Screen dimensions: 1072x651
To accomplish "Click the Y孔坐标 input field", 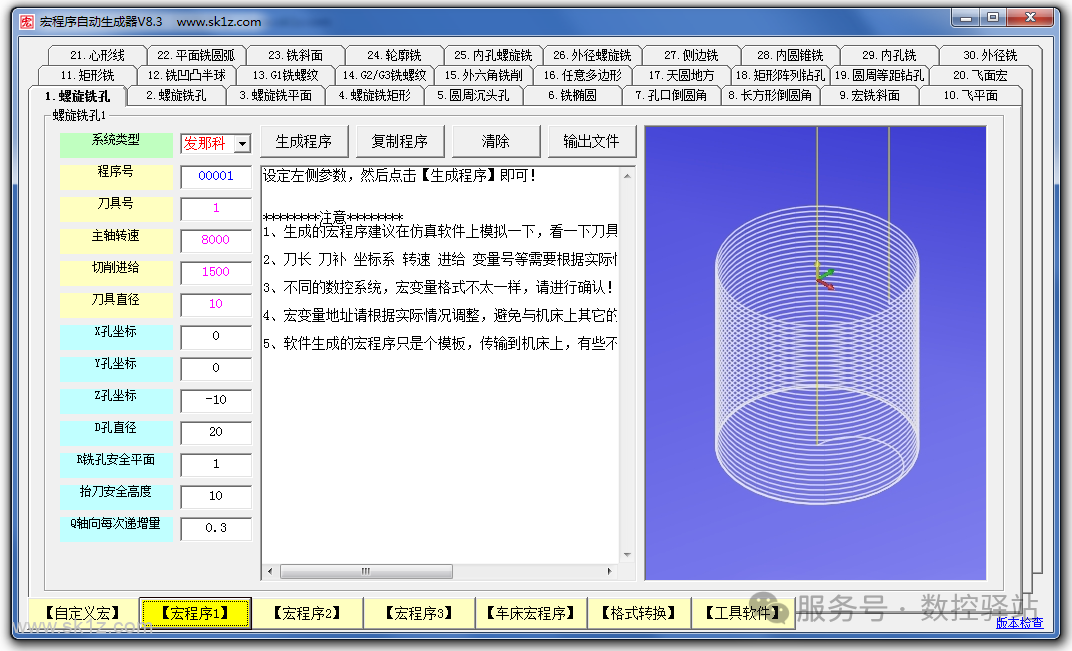I will click(216, 369).
